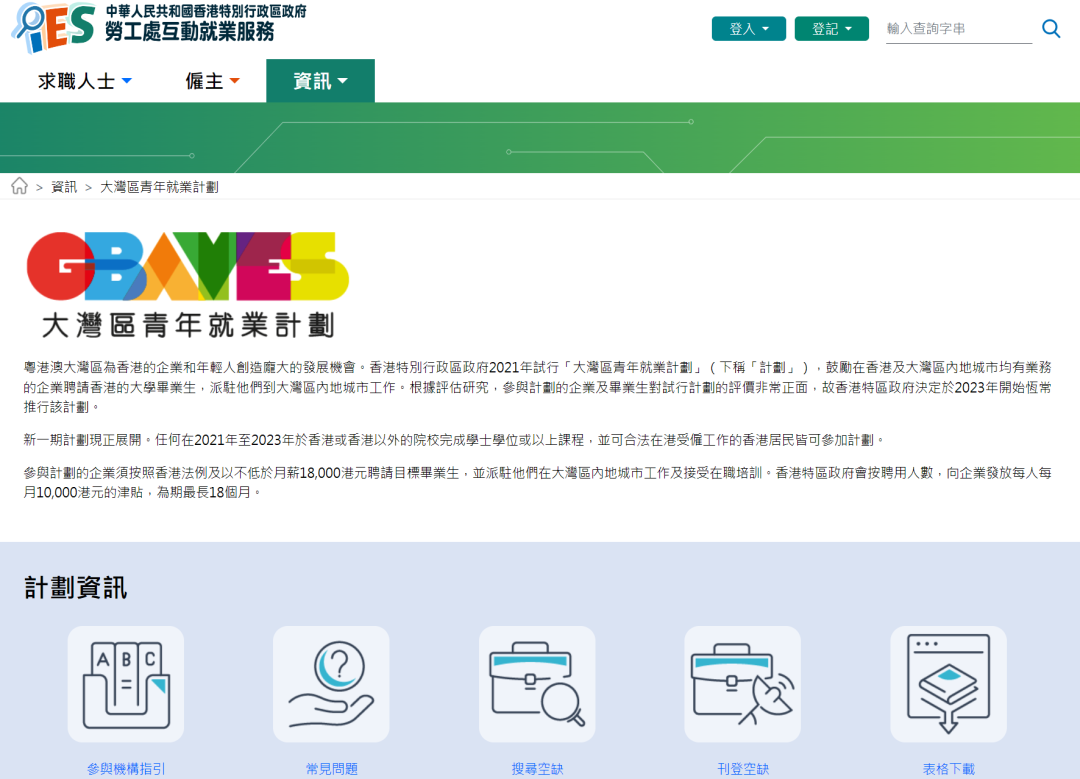Open the 搜尋空缺 briefcase search icon
Viewport: 1080px width, 779px height.
[x=537, y=684]
